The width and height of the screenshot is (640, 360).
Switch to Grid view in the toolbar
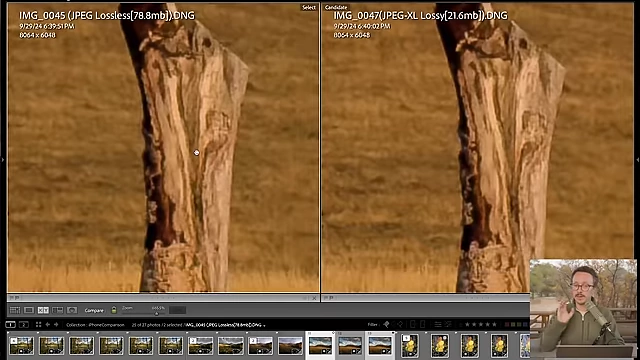15,310
